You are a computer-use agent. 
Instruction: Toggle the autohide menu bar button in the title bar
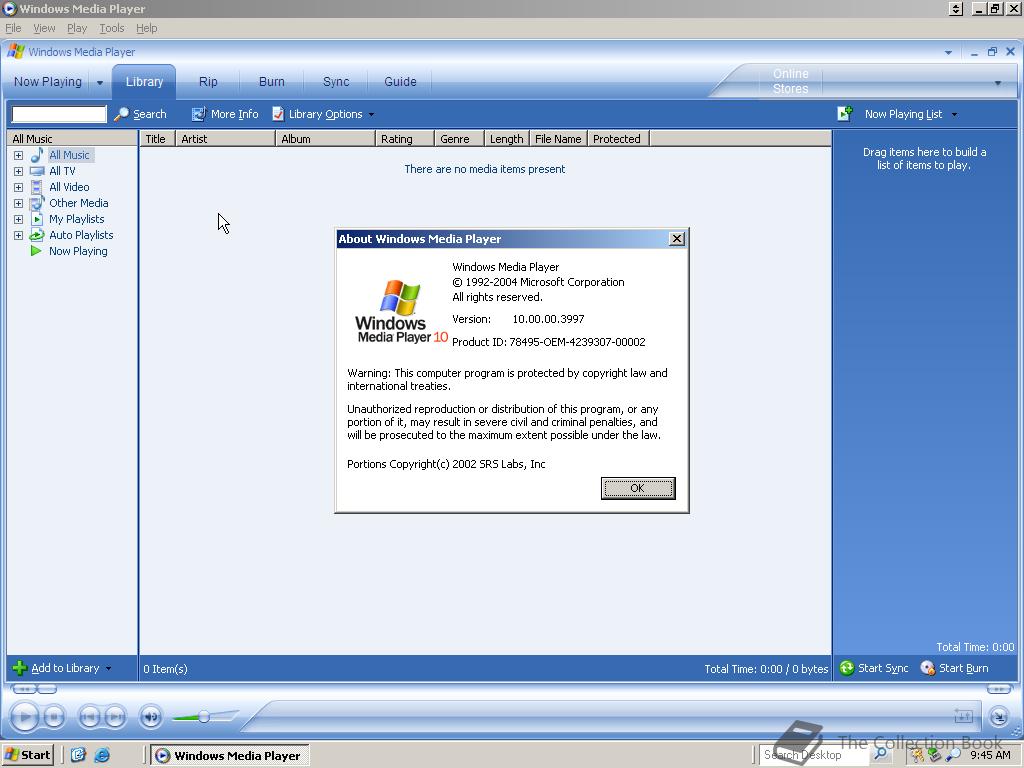(x=956, y=9)
